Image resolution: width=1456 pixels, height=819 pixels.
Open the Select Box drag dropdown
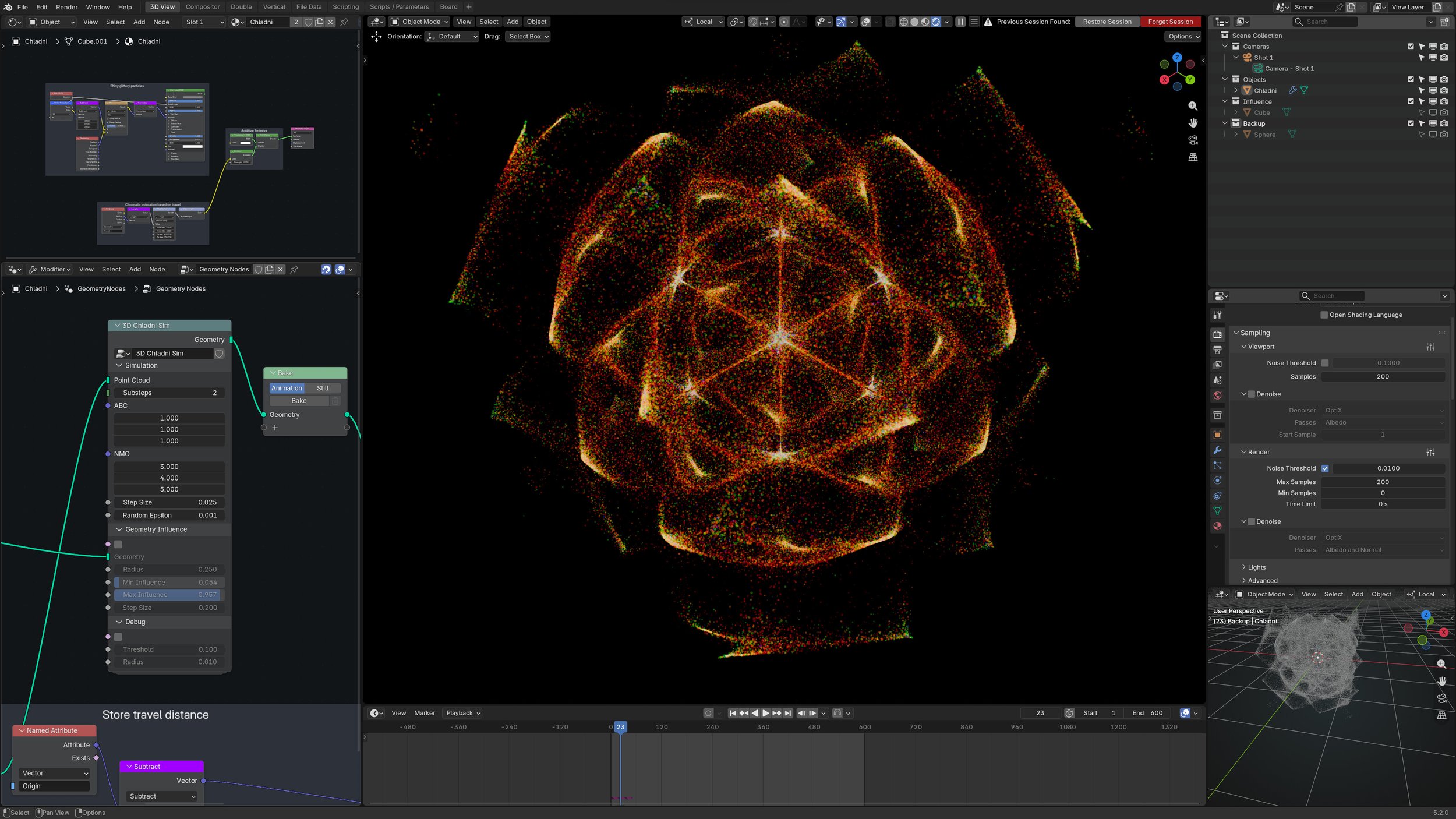pyautogui.click(x=528, y=36)
